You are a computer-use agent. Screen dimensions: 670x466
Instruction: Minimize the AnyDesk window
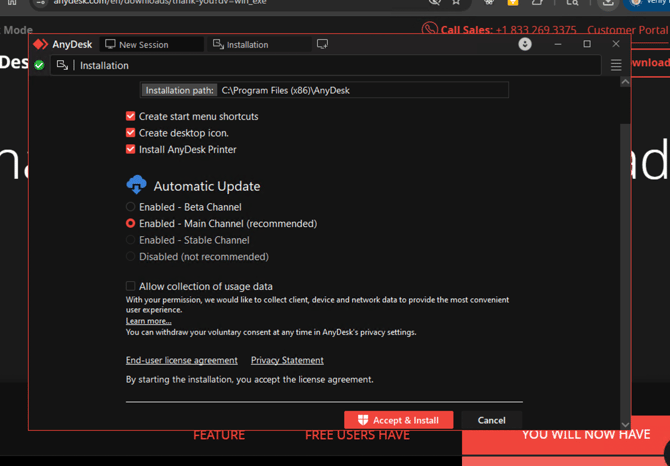(558, 44)
